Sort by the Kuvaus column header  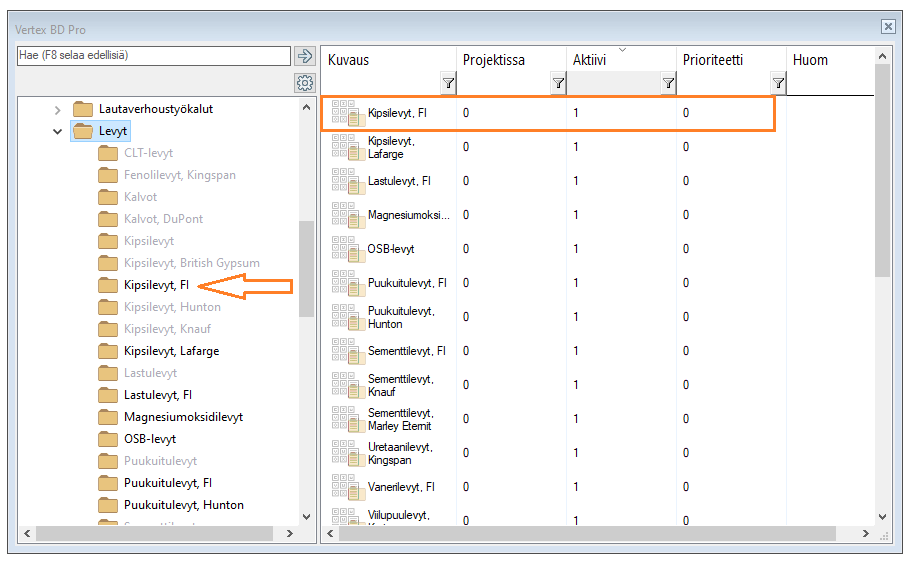(349, 60)
